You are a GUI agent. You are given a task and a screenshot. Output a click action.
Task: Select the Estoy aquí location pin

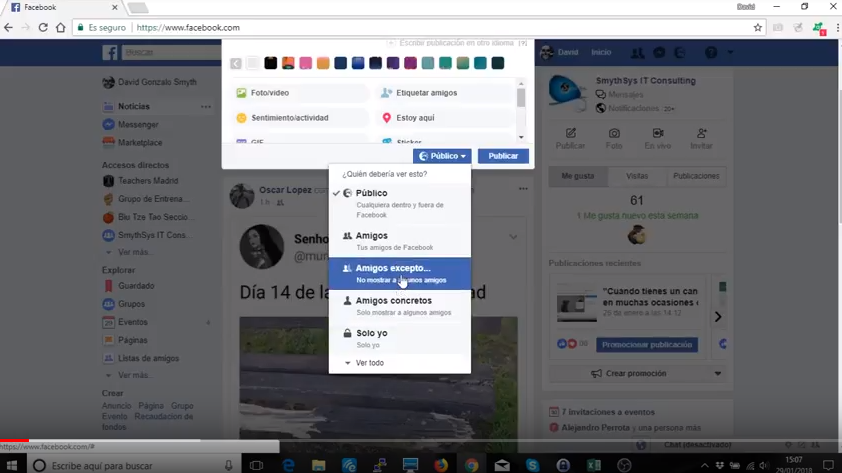tap(386, 118)
